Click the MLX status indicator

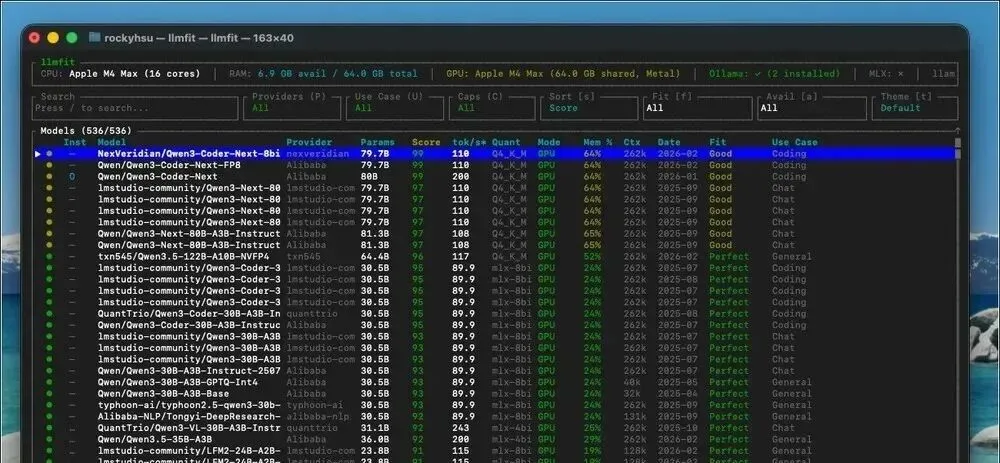pos(886,73)
